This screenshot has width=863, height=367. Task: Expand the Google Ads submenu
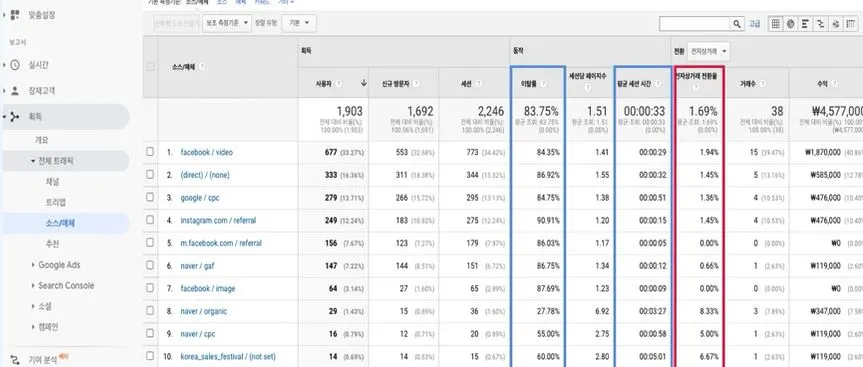[33, 265]
